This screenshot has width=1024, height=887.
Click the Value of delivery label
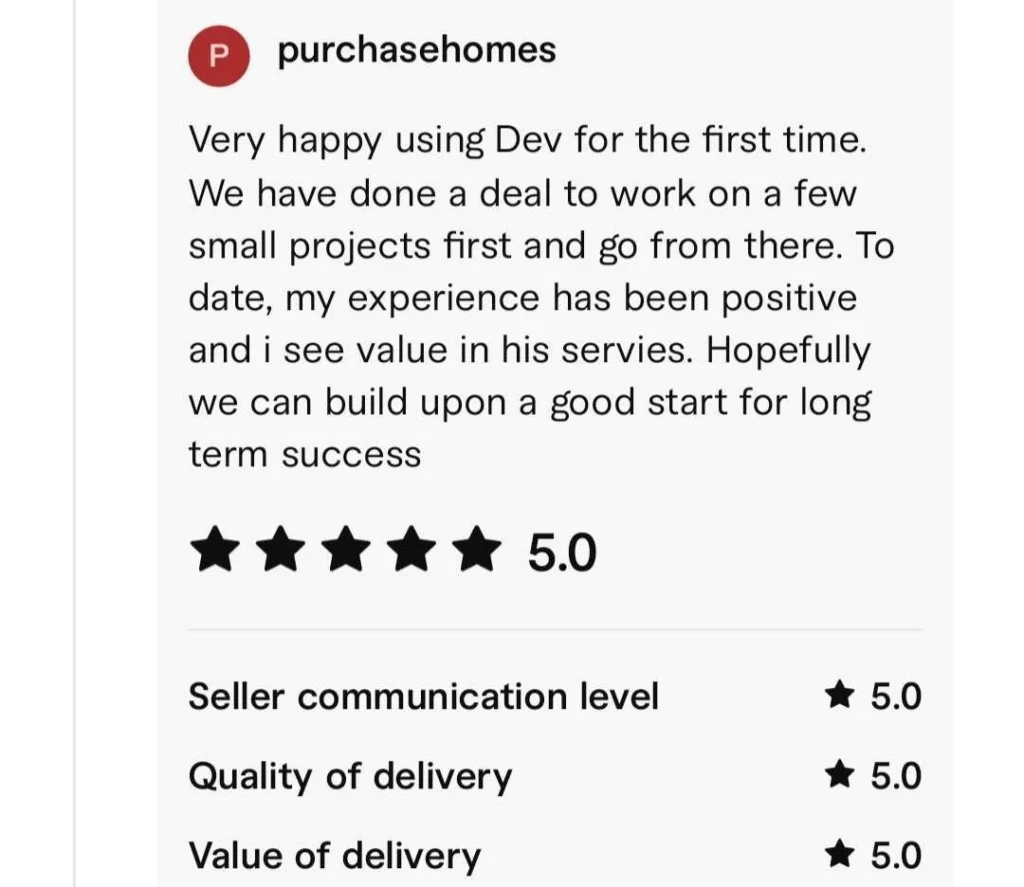click(x=334, y=856)
